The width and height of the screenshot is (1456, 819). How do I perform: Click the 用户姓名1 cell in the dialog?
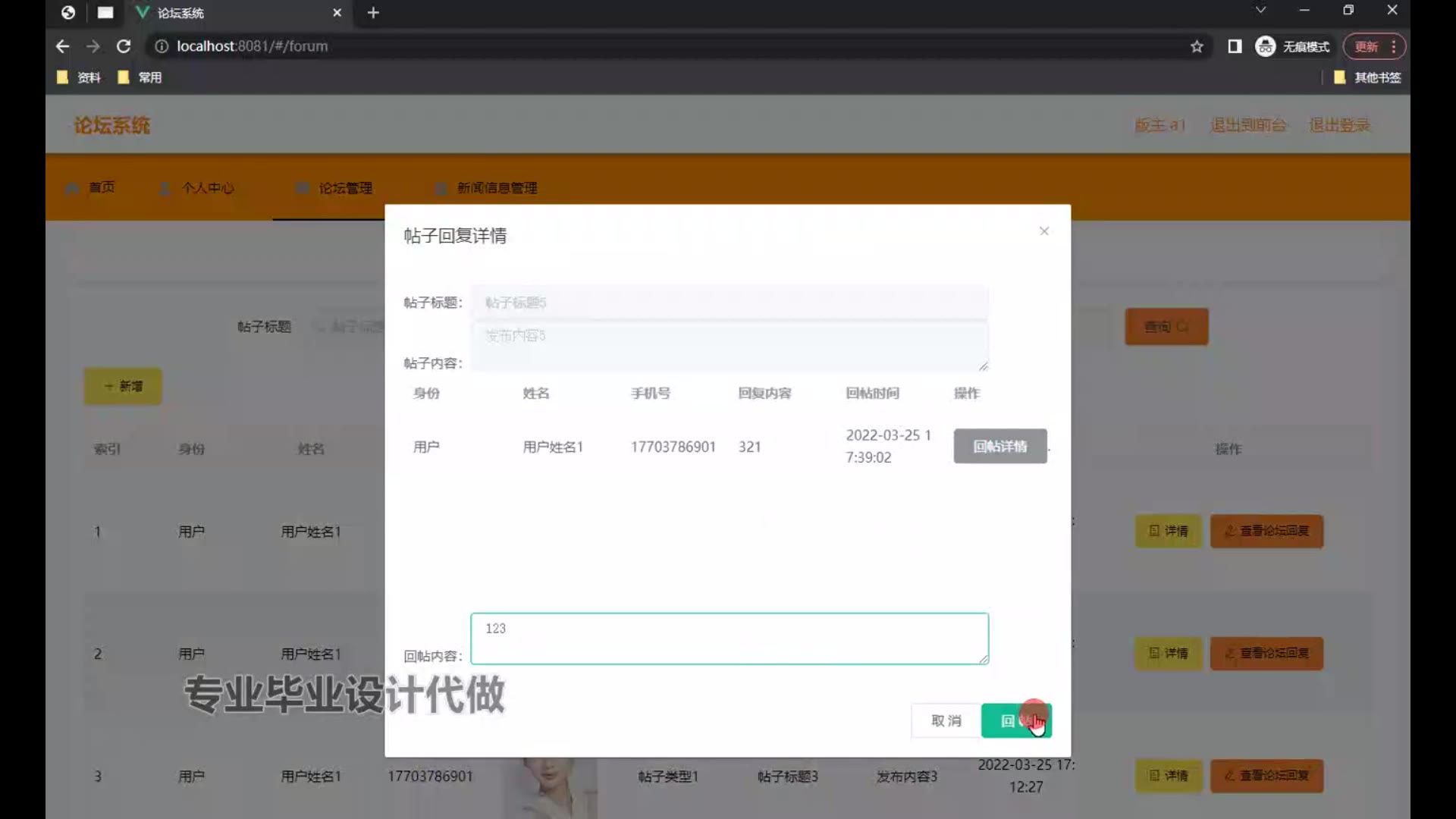(553, 447)
